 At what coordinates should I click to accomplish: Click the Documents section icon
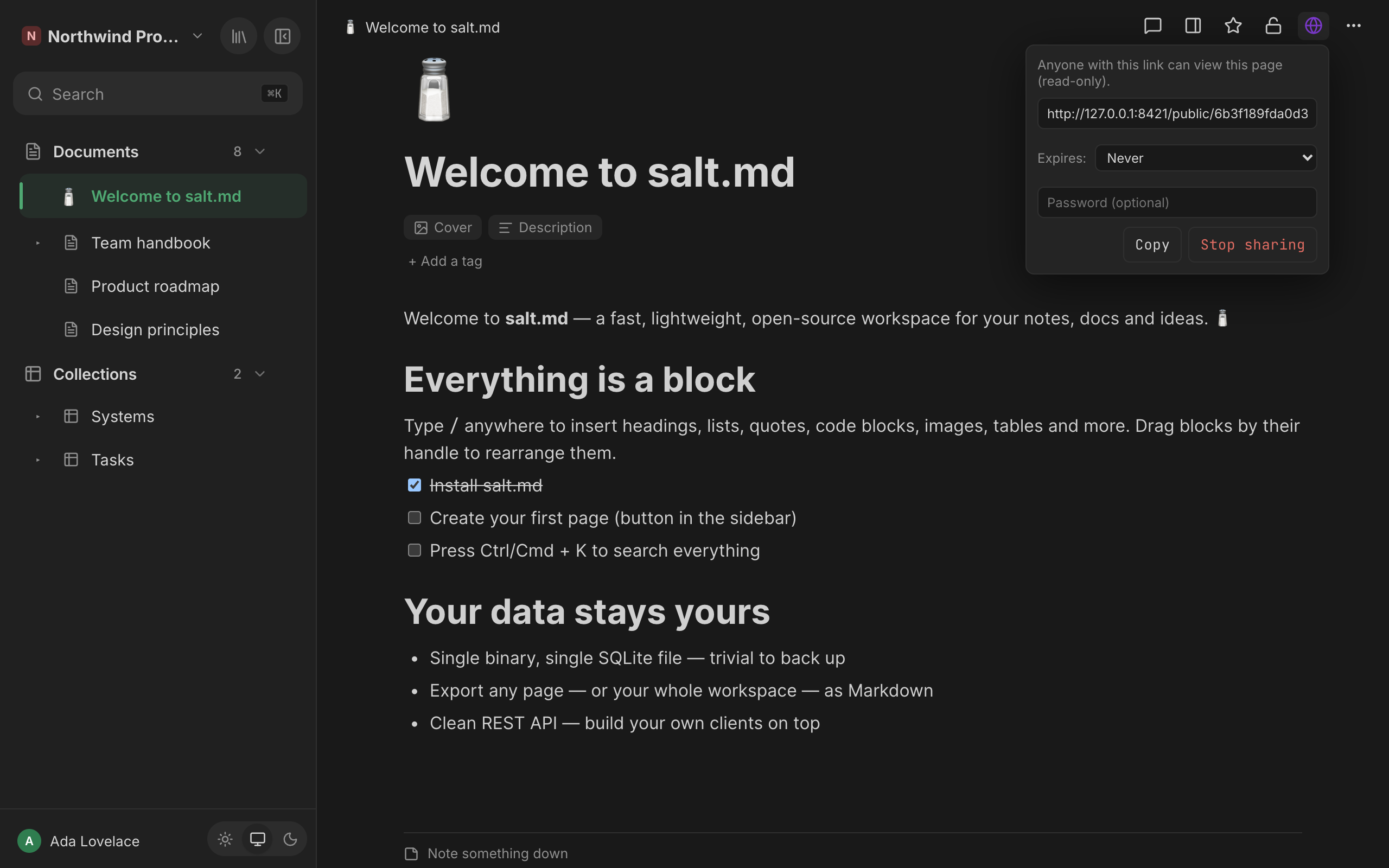(x=33, y=151)
